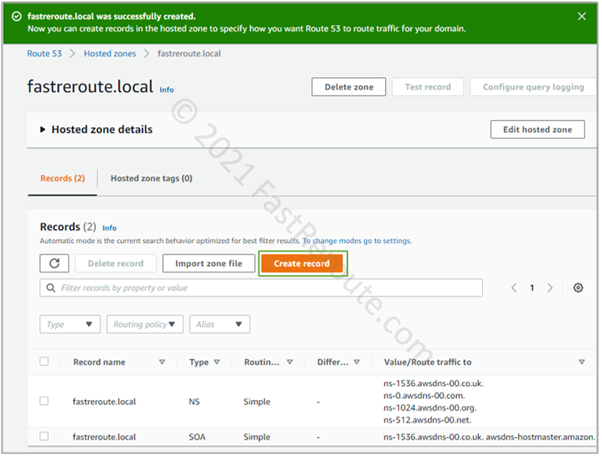The width and height of the screenshot is (602, 456).
Task: Click Simple routing cell in NS row
Action: [257, 401]
